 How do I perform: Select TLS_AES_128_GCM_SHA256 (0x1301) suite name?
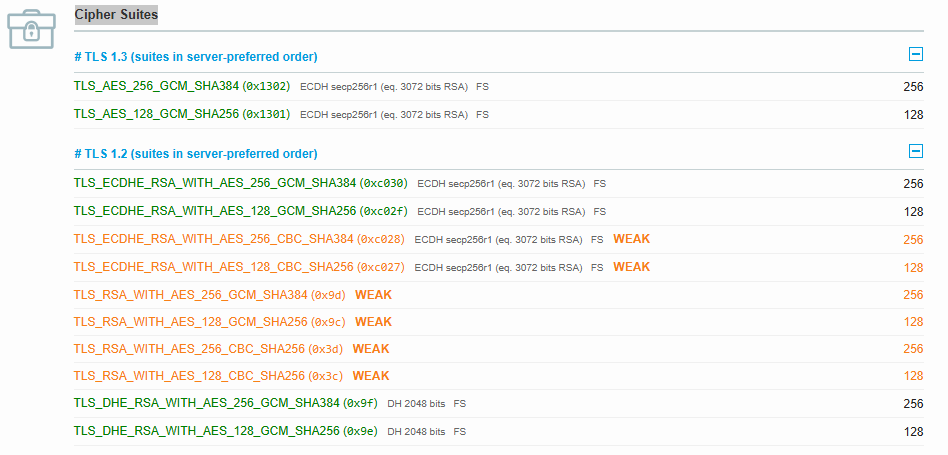(x=182, y=114)
